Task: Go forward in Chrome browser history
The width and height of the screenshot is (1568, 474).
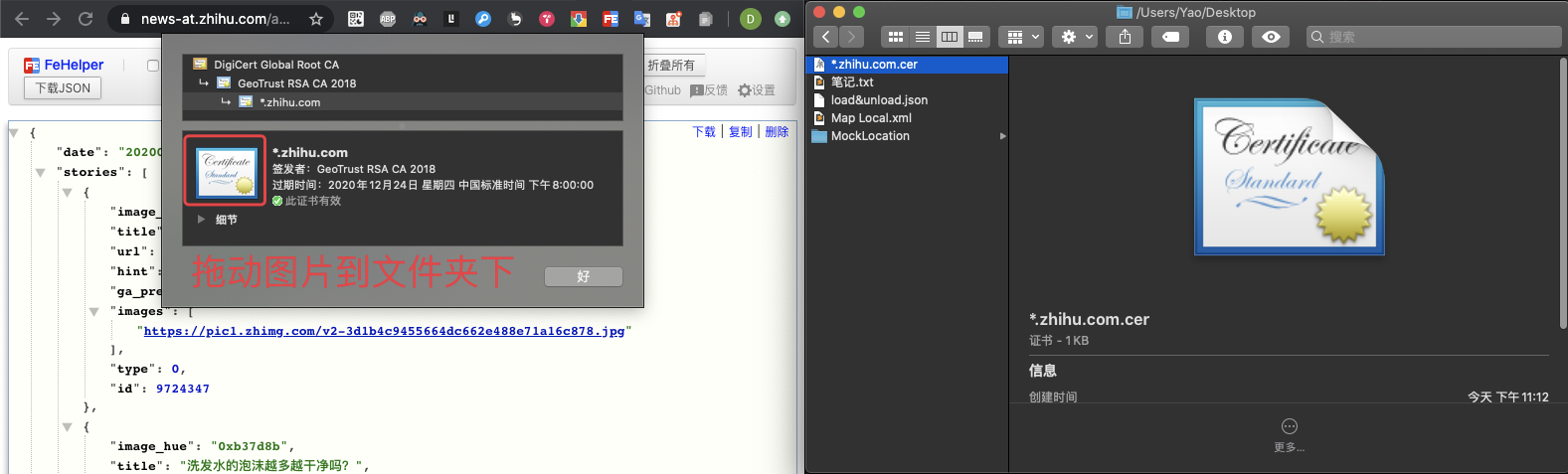Action: 54,19
